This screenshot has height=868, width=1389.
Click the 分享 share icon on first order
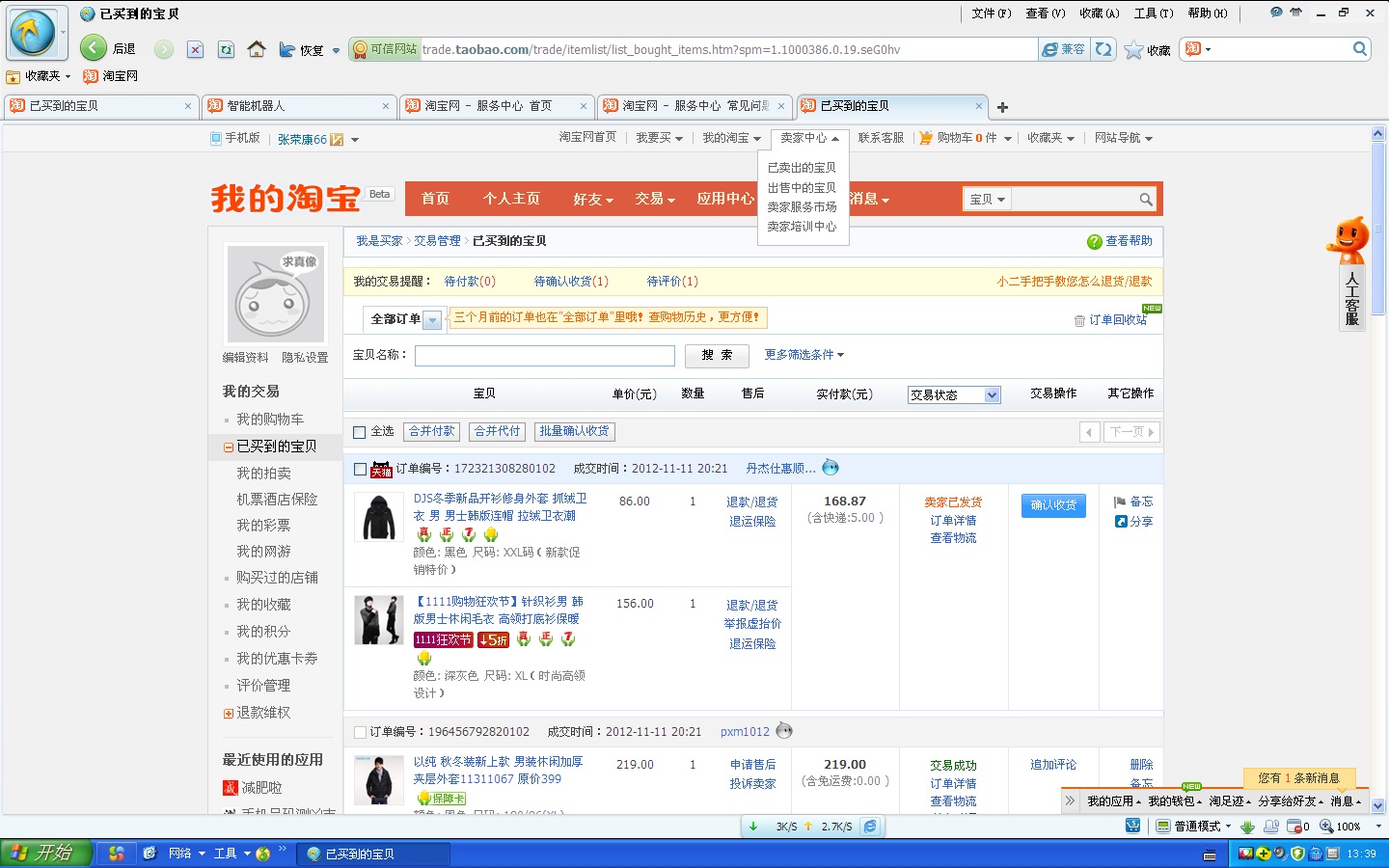coord(1121,522)
